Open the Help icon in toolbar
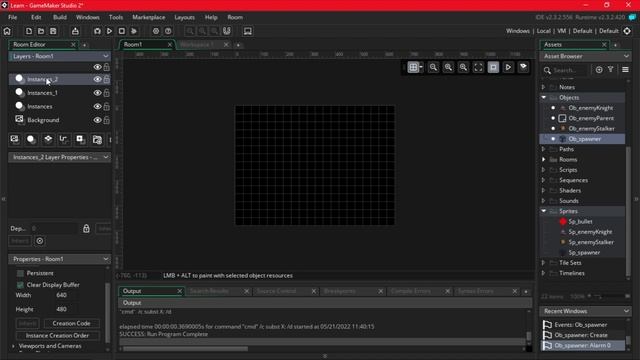Viewport: 640px width, 360px height. coord(168,31)
